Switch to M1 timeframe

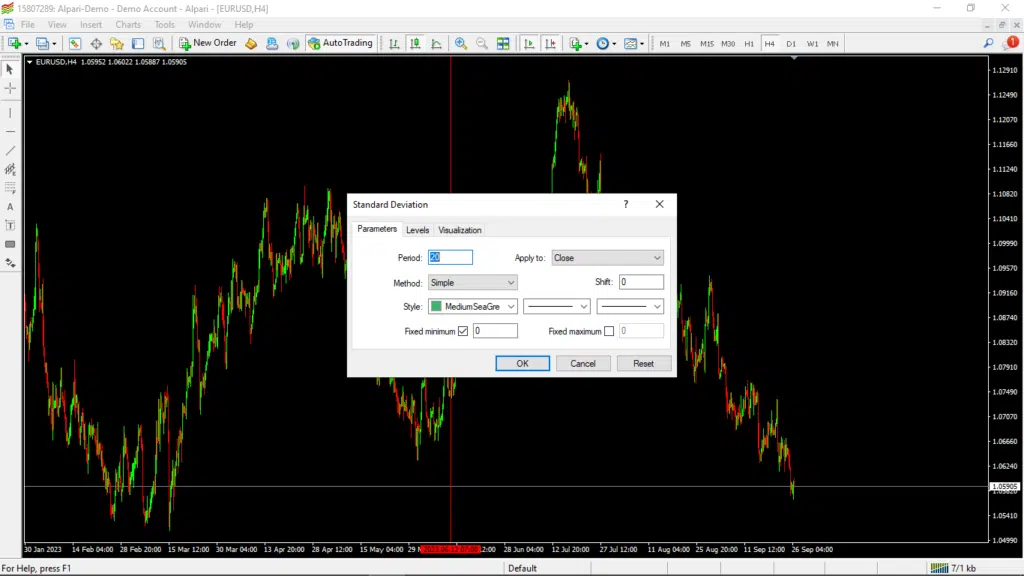664,44
